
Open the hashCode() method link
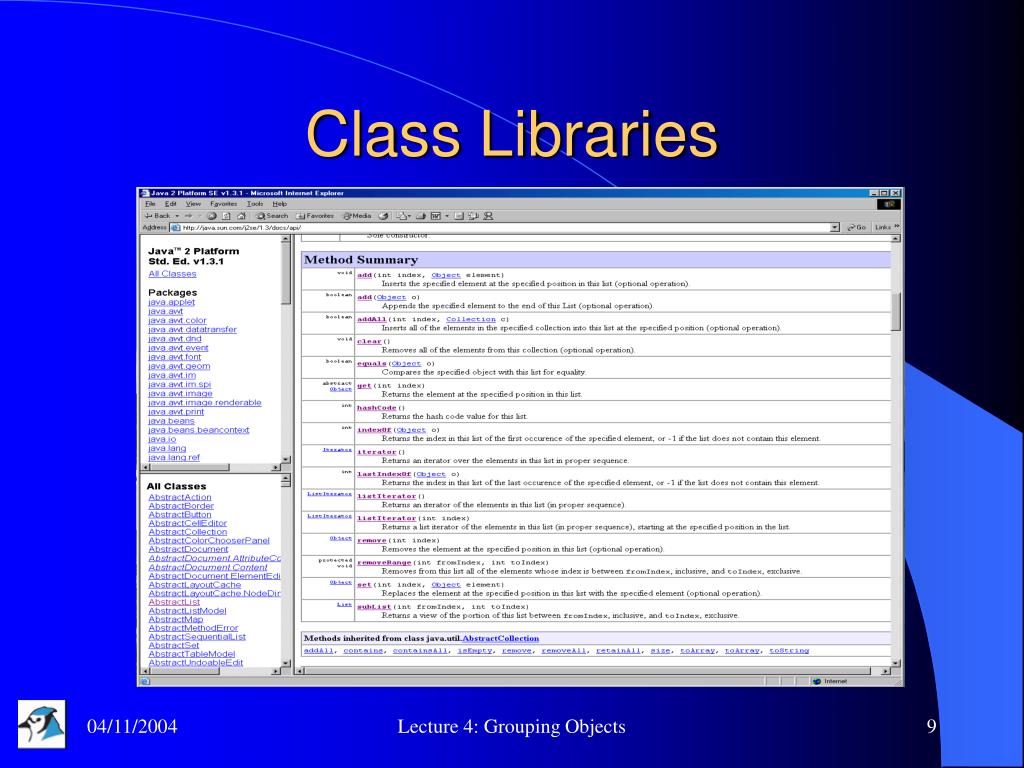tap(377, 408)
